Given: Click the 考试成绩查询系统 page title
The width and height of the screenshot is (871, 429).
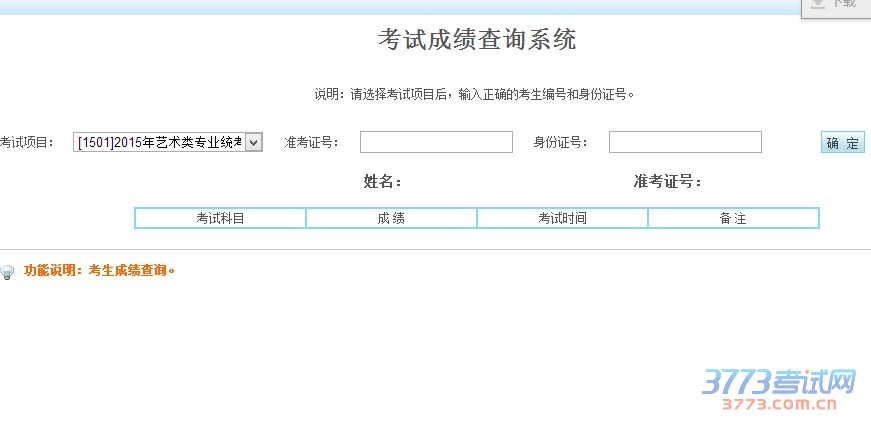Looking at the screenshot, I should click(477, 40).
